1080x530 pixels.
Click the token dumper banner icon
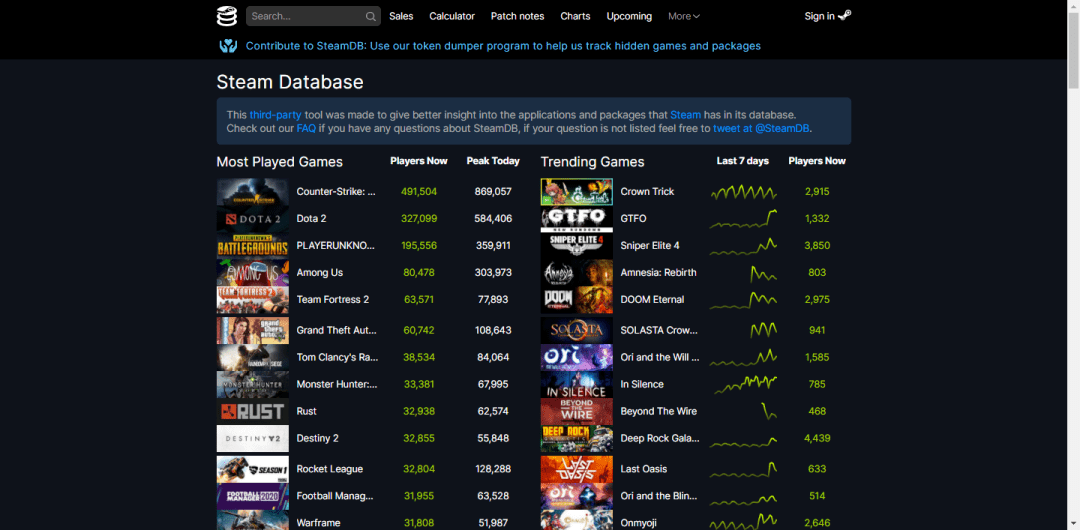click(x=228, y=45)
